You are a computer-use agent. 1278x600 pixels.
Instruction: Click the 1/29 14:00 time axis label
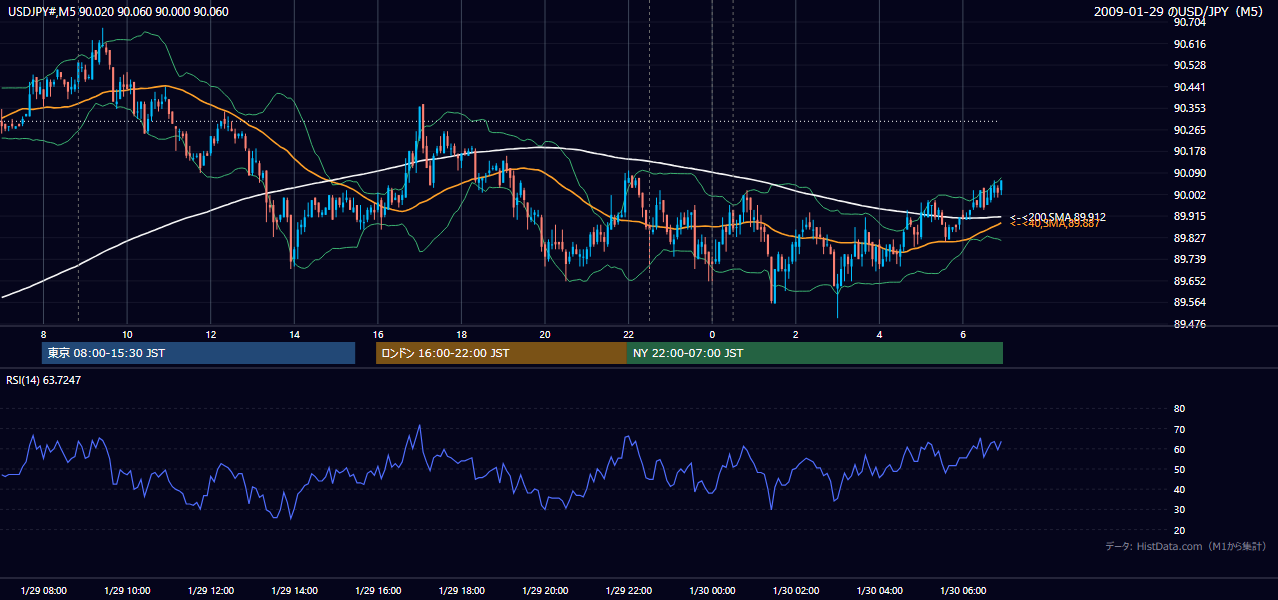pos(294,590)
